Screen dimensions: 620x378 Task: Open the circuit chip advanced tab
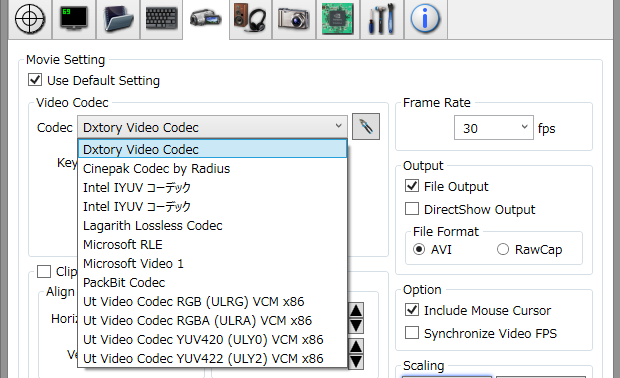[x=338, y=19]
